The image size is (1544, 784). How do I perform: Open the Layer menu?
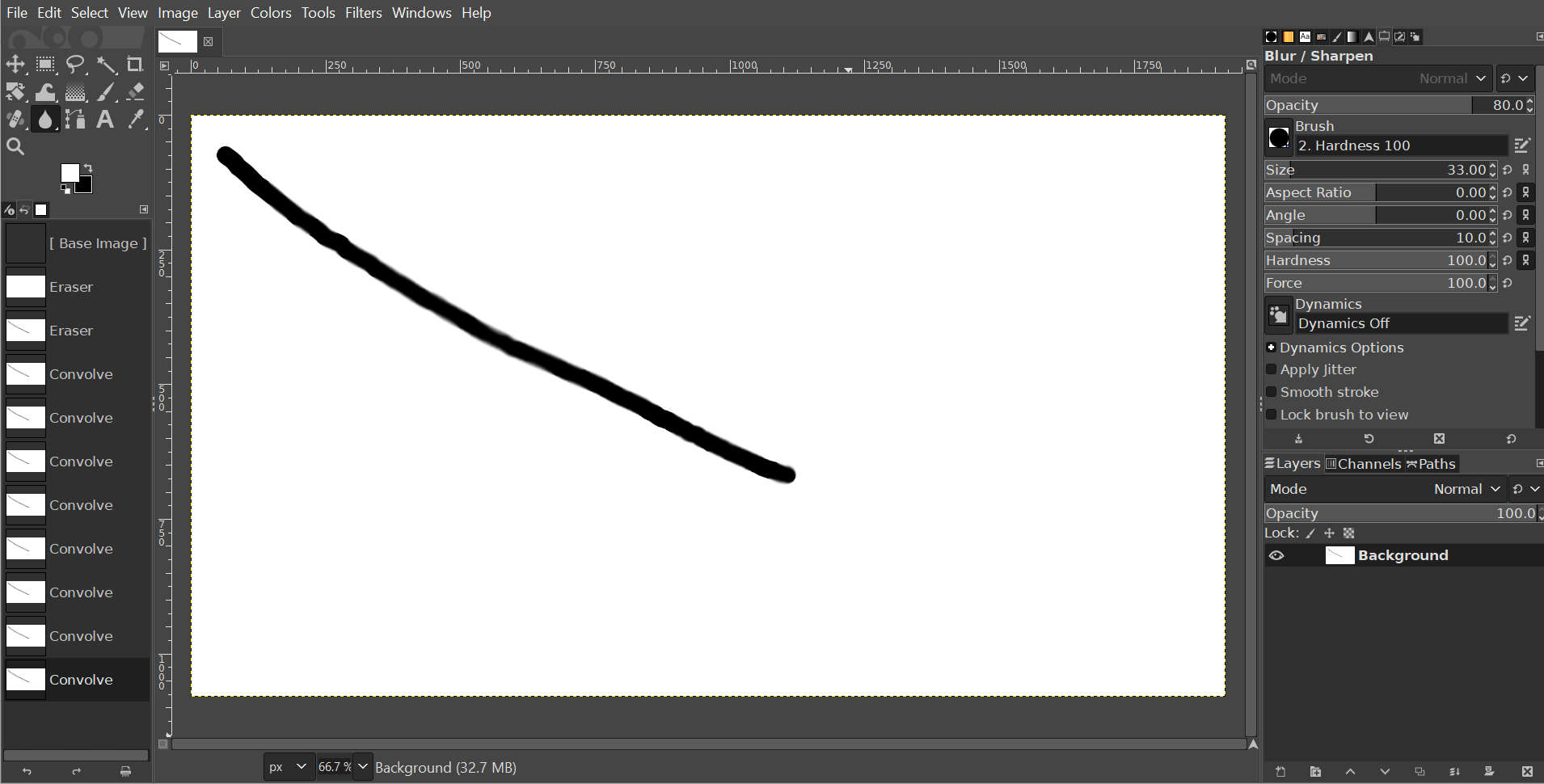click(x=224, y=13)
